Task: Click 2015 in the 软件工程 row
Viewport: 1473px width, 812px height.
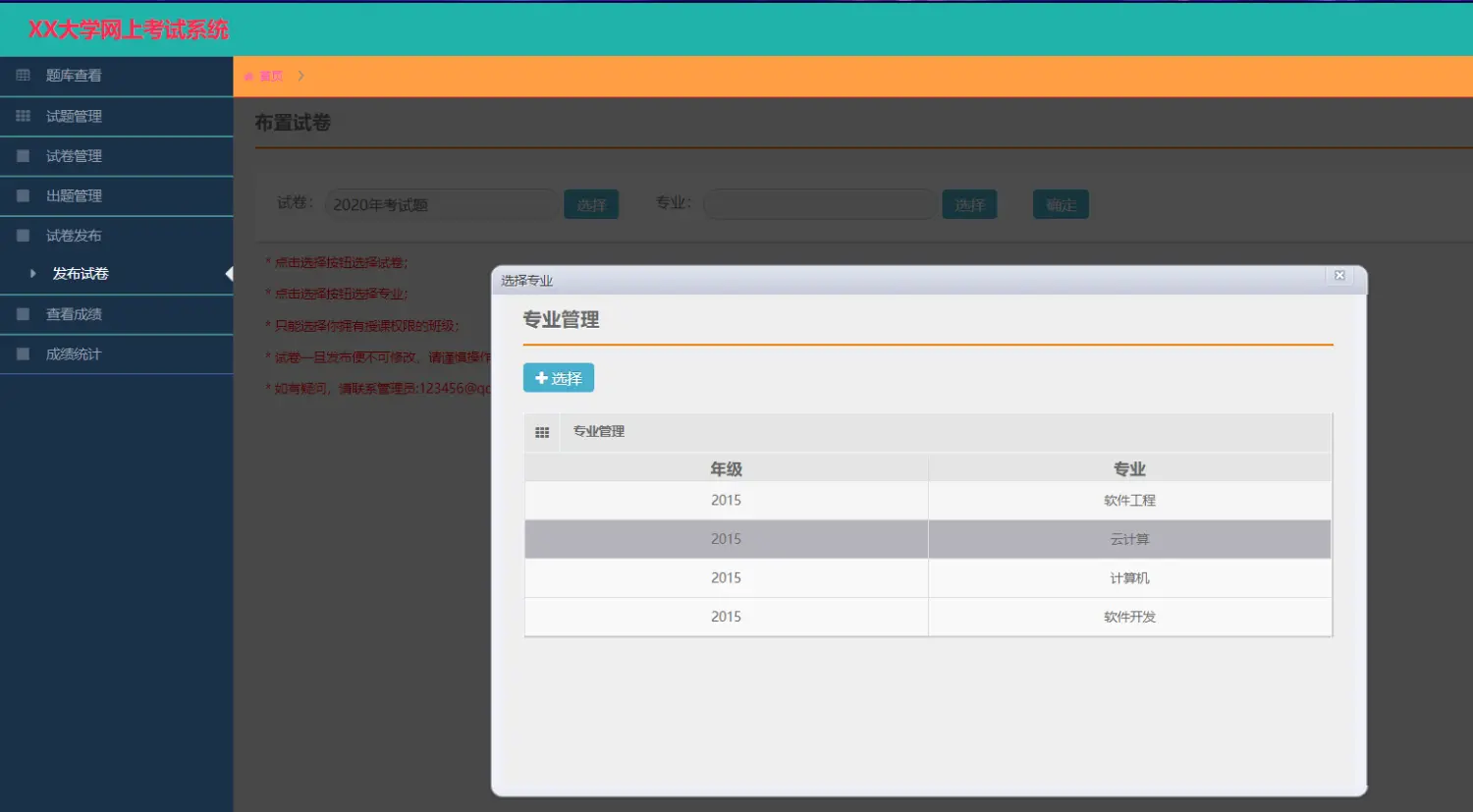Action: point(727,501)
